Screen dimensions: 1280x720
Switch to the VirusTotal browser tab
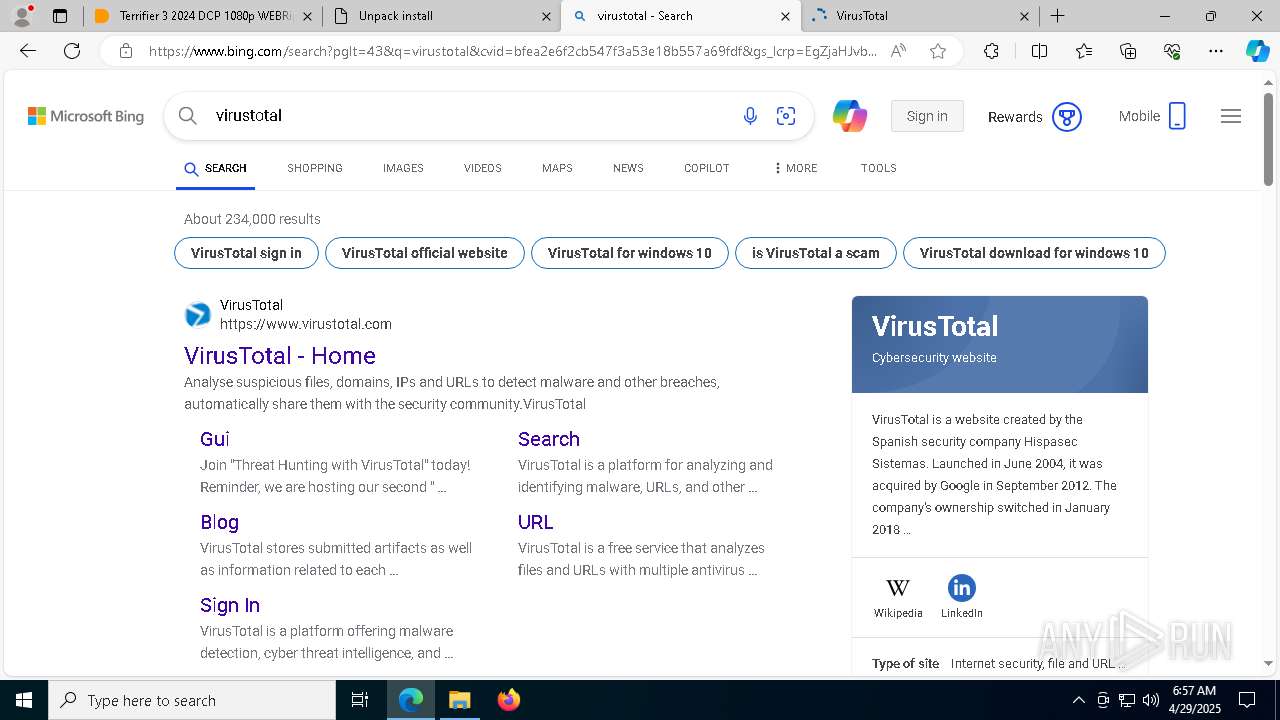pyautogui.click(x=920, y=16)
